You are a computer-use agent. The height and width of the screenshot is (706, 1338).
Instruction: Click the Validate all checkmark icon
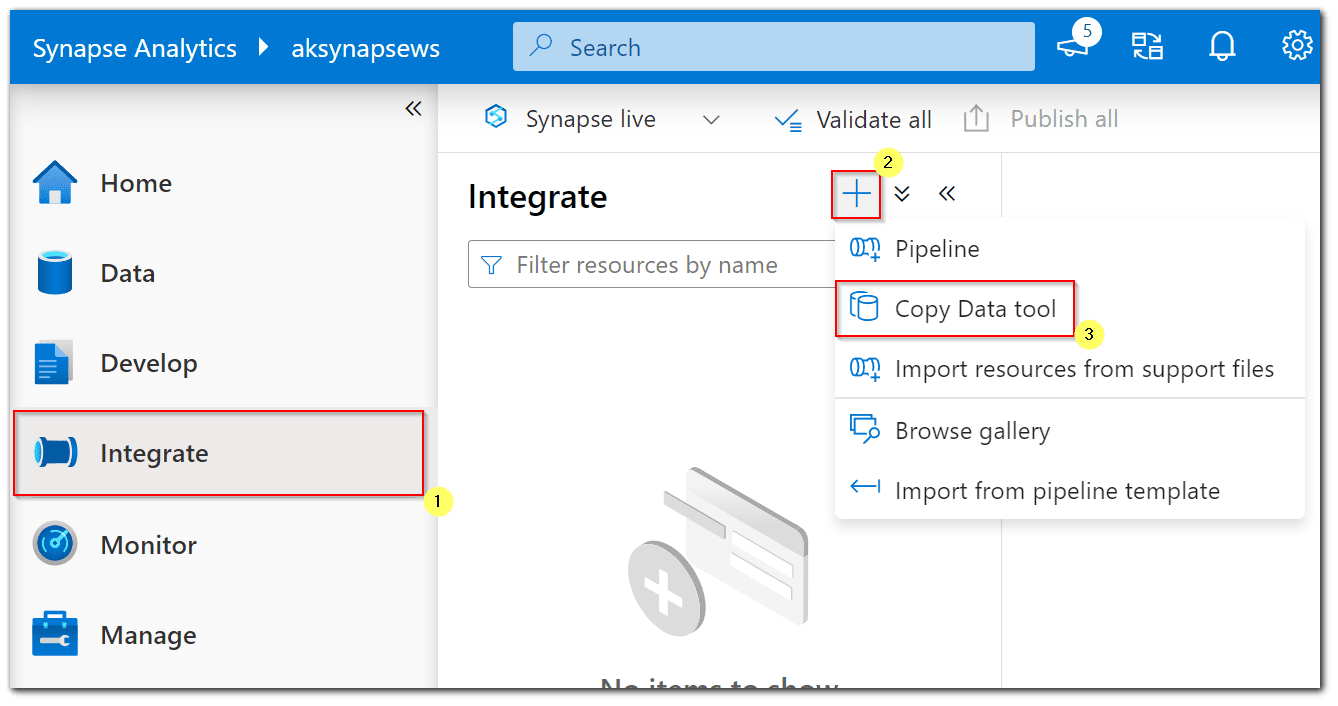coord(788,121)
